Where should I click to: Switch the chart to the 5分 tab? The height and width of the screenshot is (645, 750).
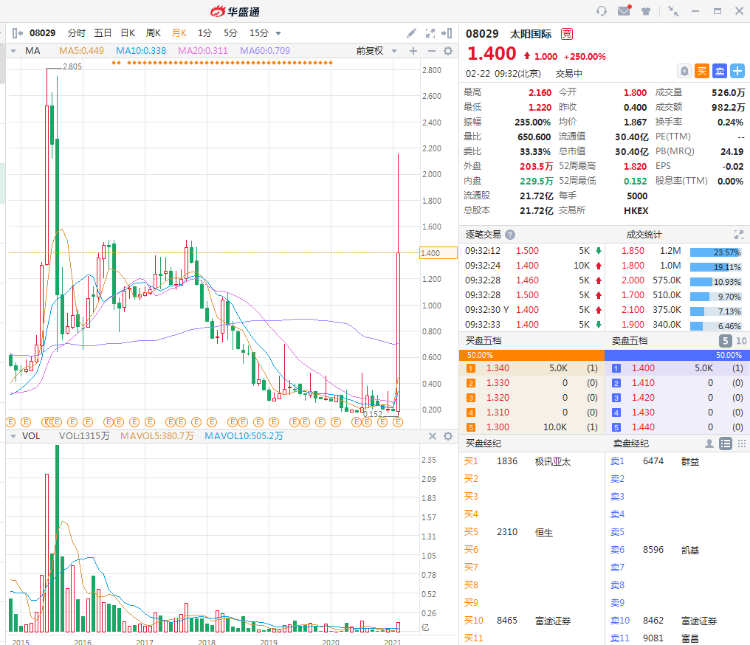pos(231,33)
